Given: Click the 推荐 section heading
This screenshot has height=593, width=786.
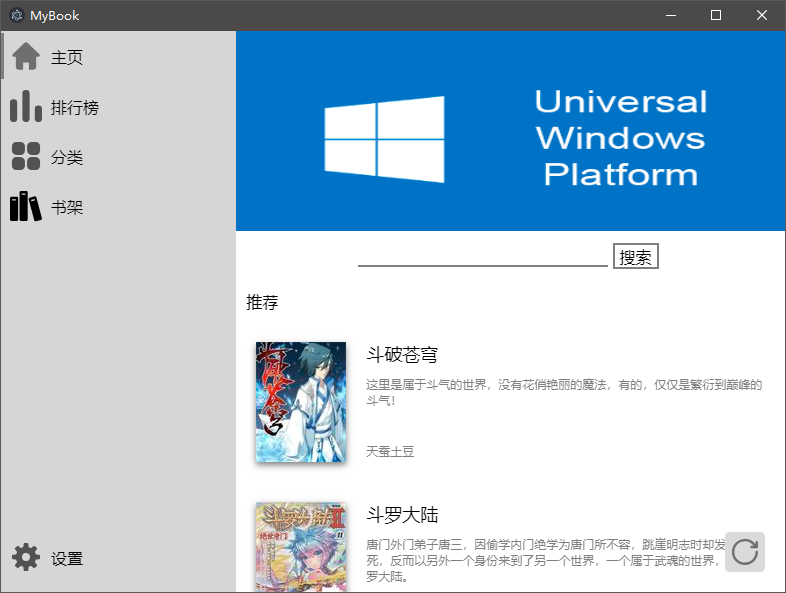Looking at the screenshot, I should pyautogui.click(x=262, y=302).
